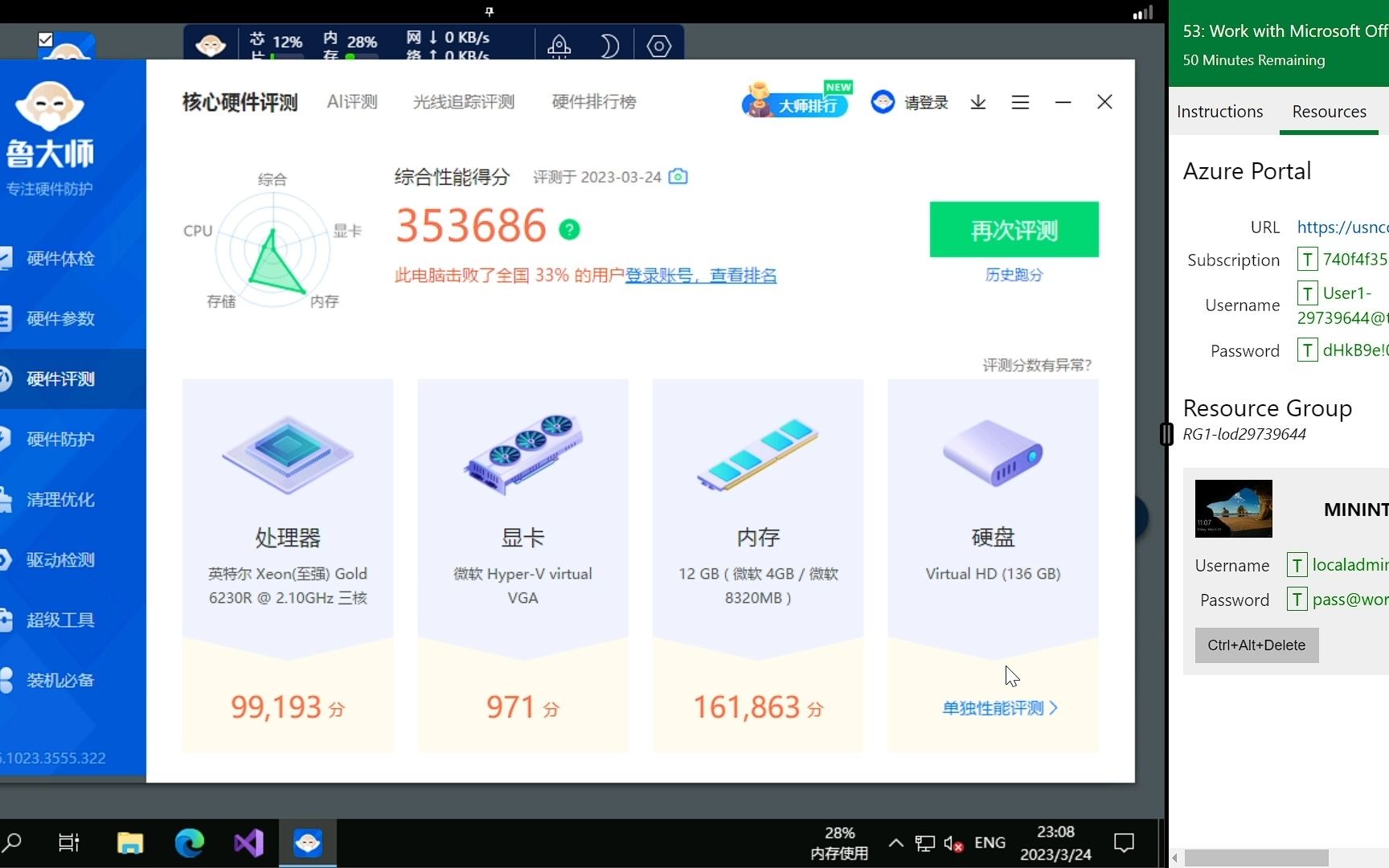Click the Ctrl+Alt+Delete button
This screenshot has height=868, width=1389.
click(1256, 645)
